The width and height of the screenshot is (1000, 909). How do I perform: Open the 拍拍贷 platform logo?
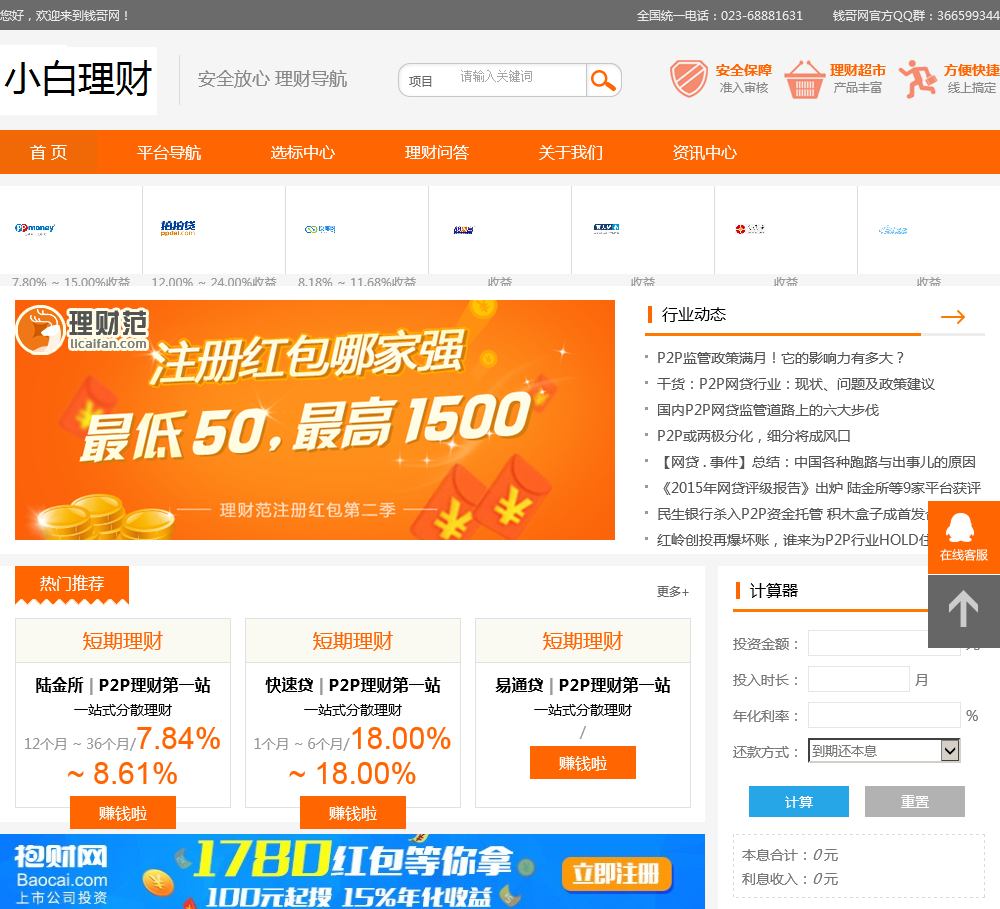click(x=178, y=228)
